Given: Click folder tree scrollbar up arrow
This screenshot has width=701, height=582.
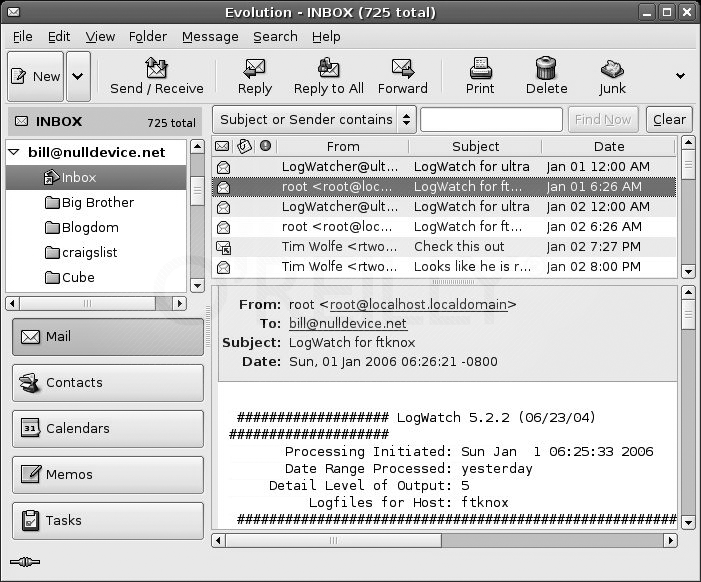Looking at the screenshot, I should (x=197, y=146).
